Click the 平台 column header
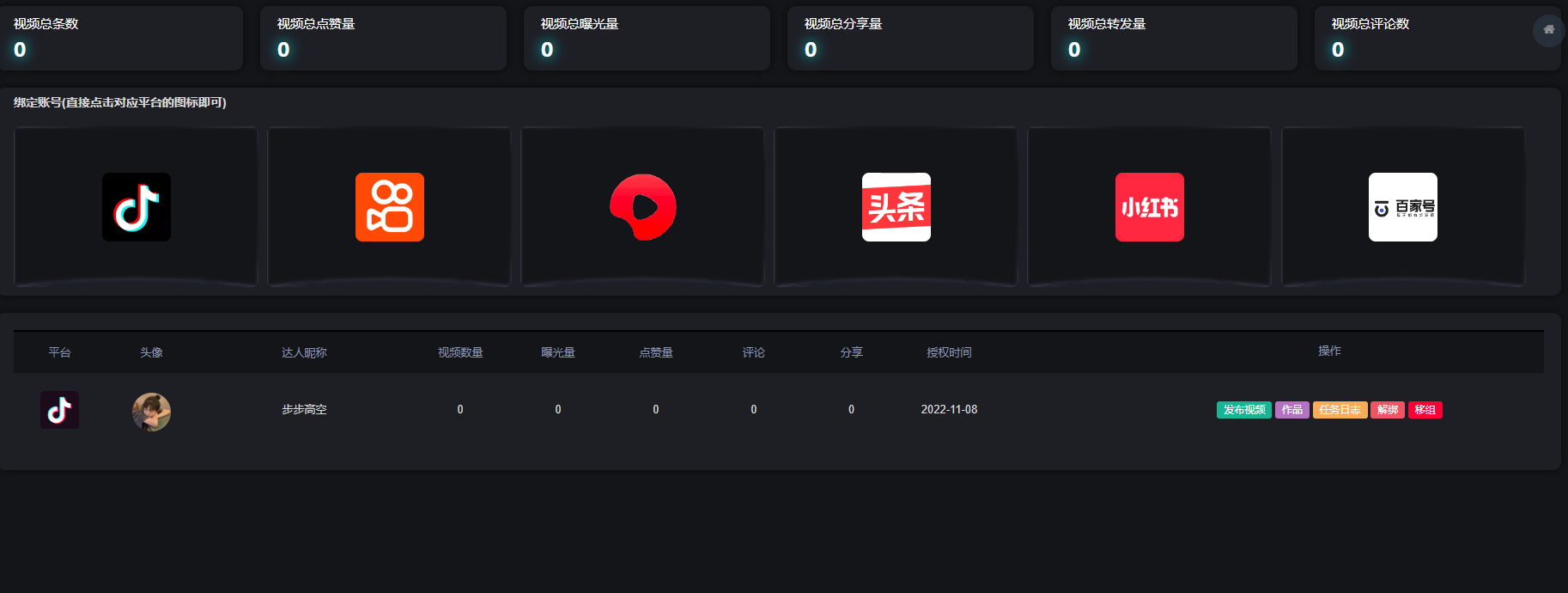This screenshot has height=593, width=1568. (59, 352)
